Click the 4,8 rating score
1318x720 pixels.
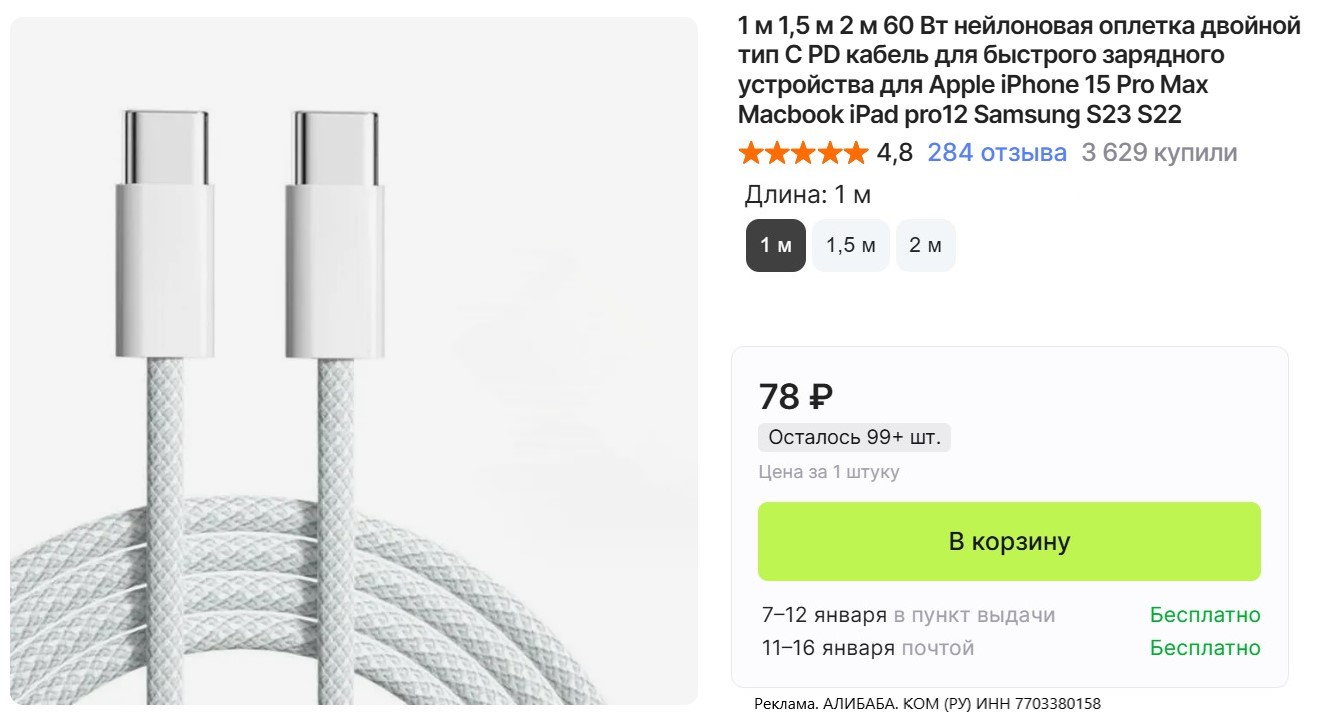click(x=894, y=153)
